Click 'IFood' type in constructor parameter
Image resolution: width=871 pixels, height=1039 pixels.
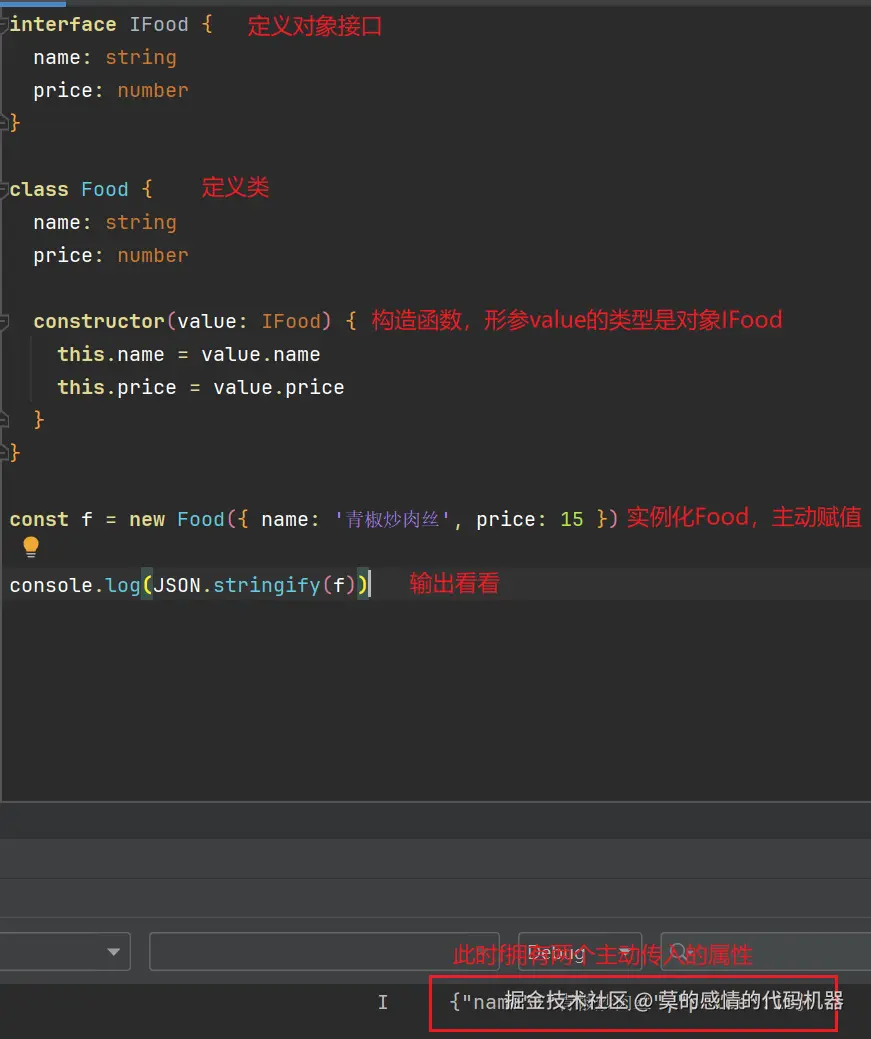[291, 321]
